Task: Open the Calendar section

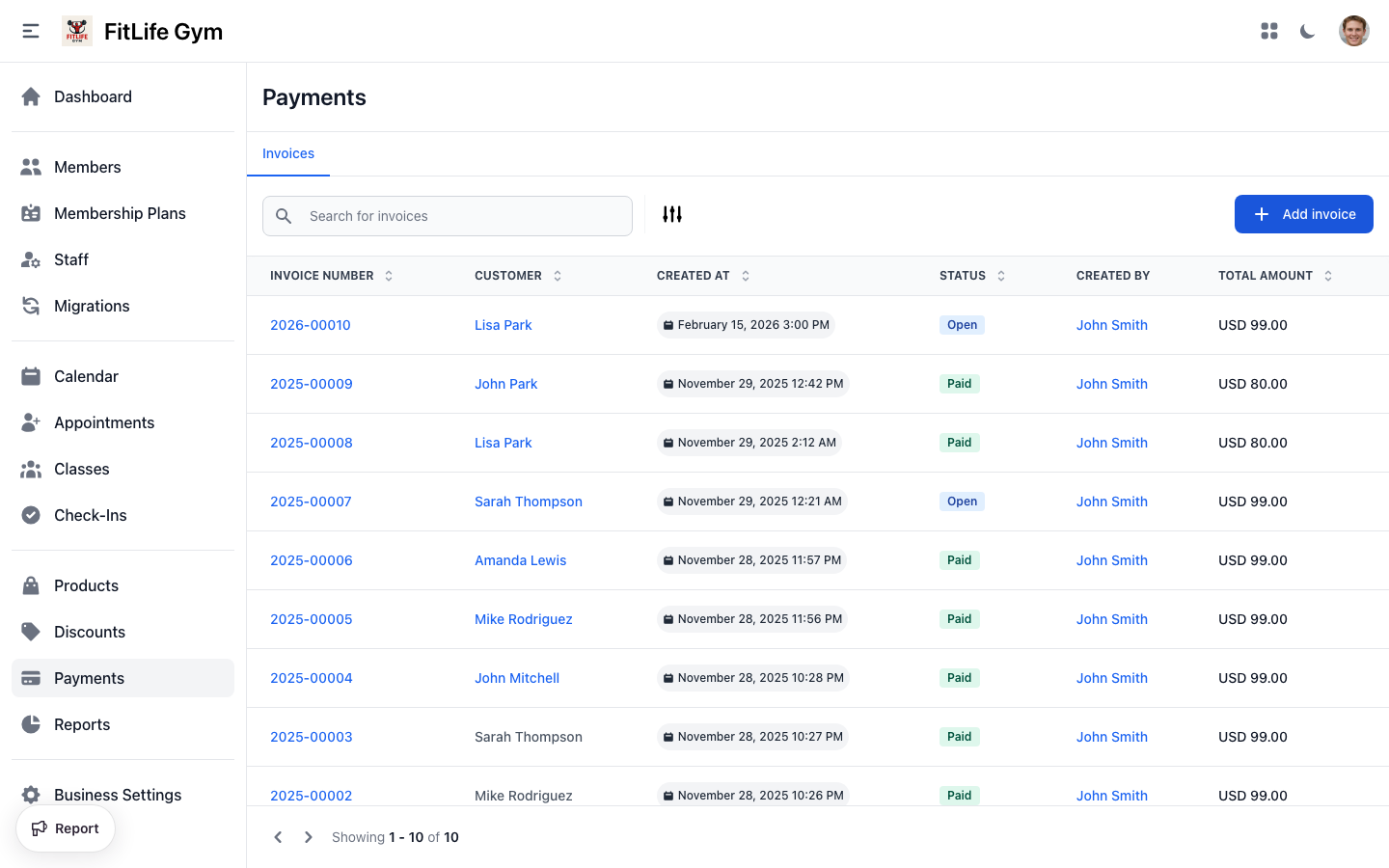Action: point(86,376)
